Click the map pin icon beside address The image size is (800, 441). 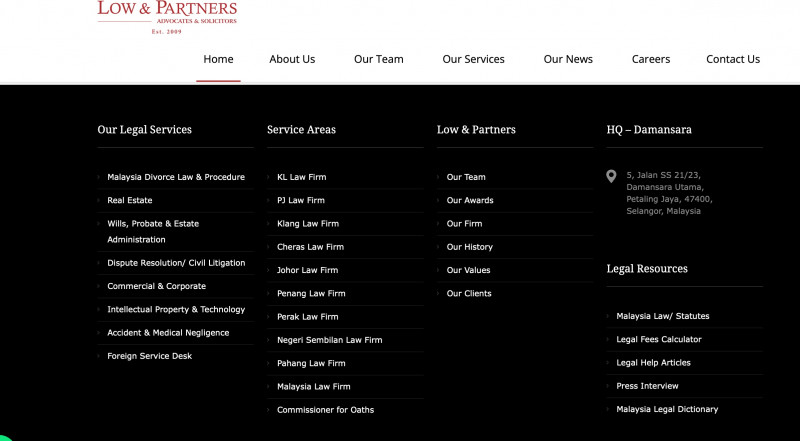pos(611,176)
